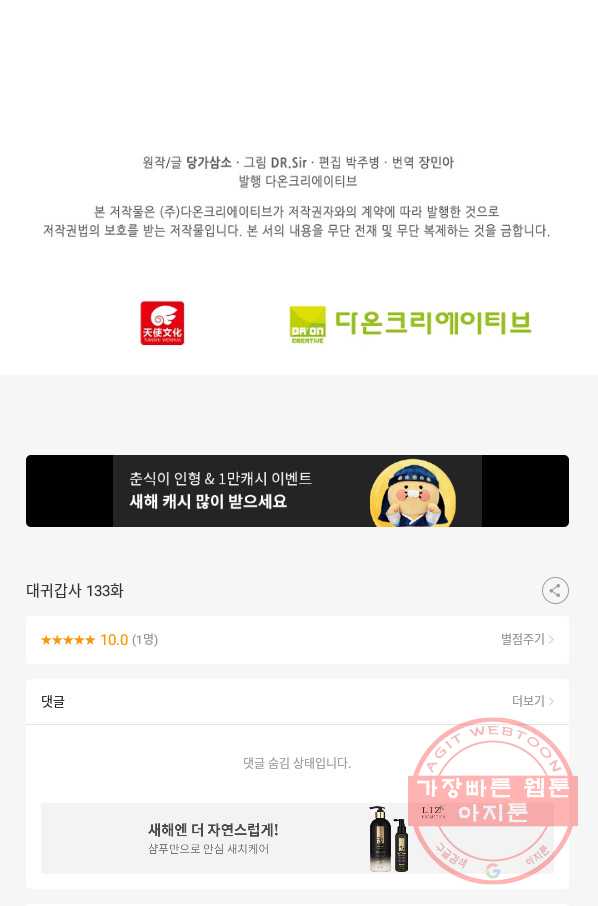Image resolution: width=598 pixels, height=906 pixels.
Task: Click the 새해 캐시 많이 받으세요 text
Action: point(208,501)
